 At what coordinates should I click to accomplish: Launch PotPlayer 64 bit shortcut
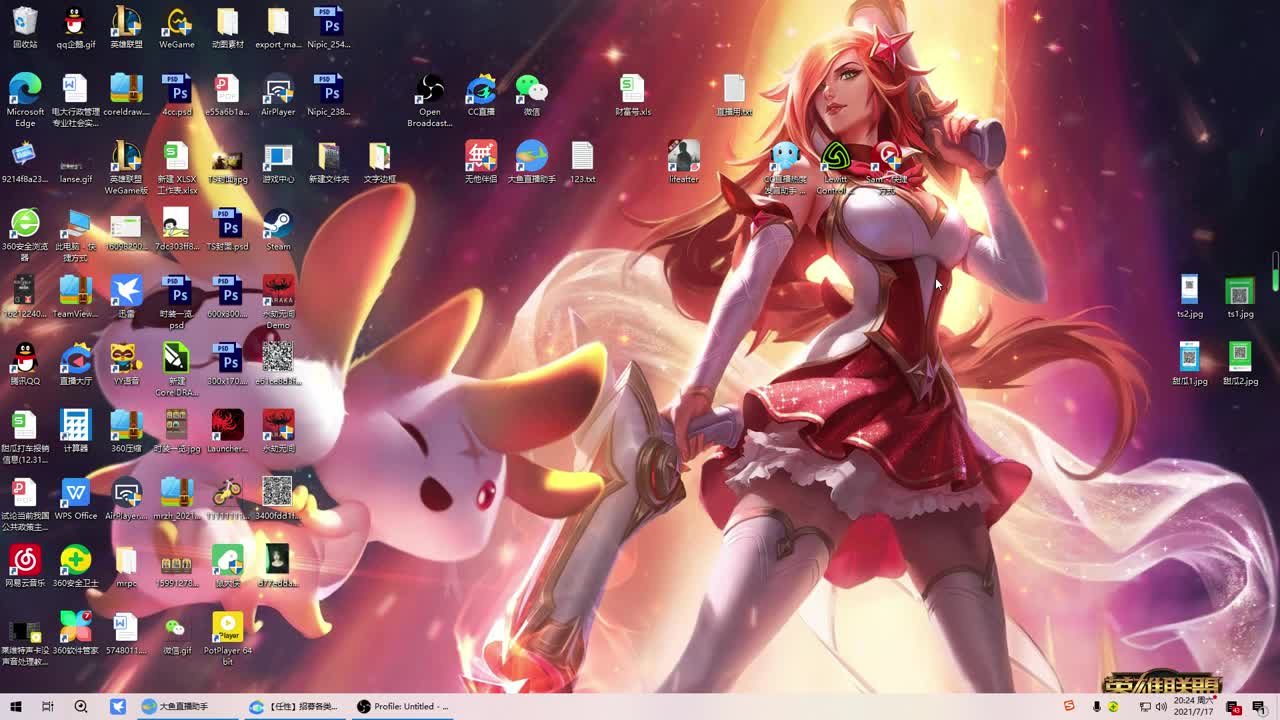[227, 627]
